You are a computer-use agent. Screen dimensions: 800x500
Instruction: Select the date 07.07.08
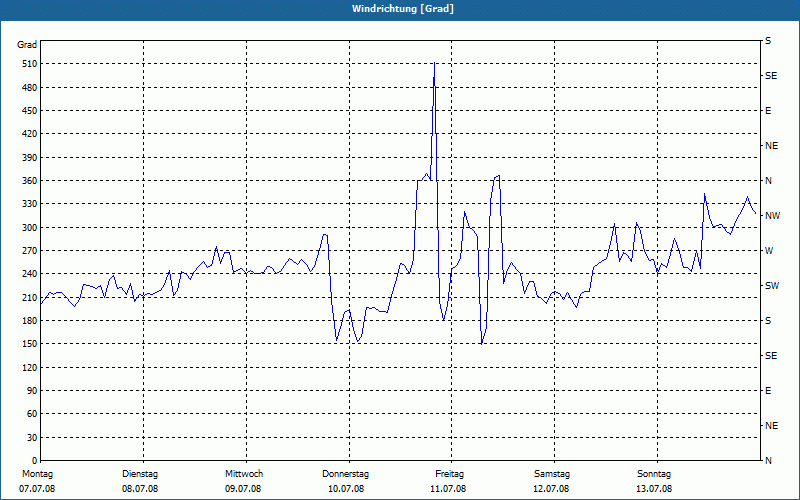click(x=37, y=489)
